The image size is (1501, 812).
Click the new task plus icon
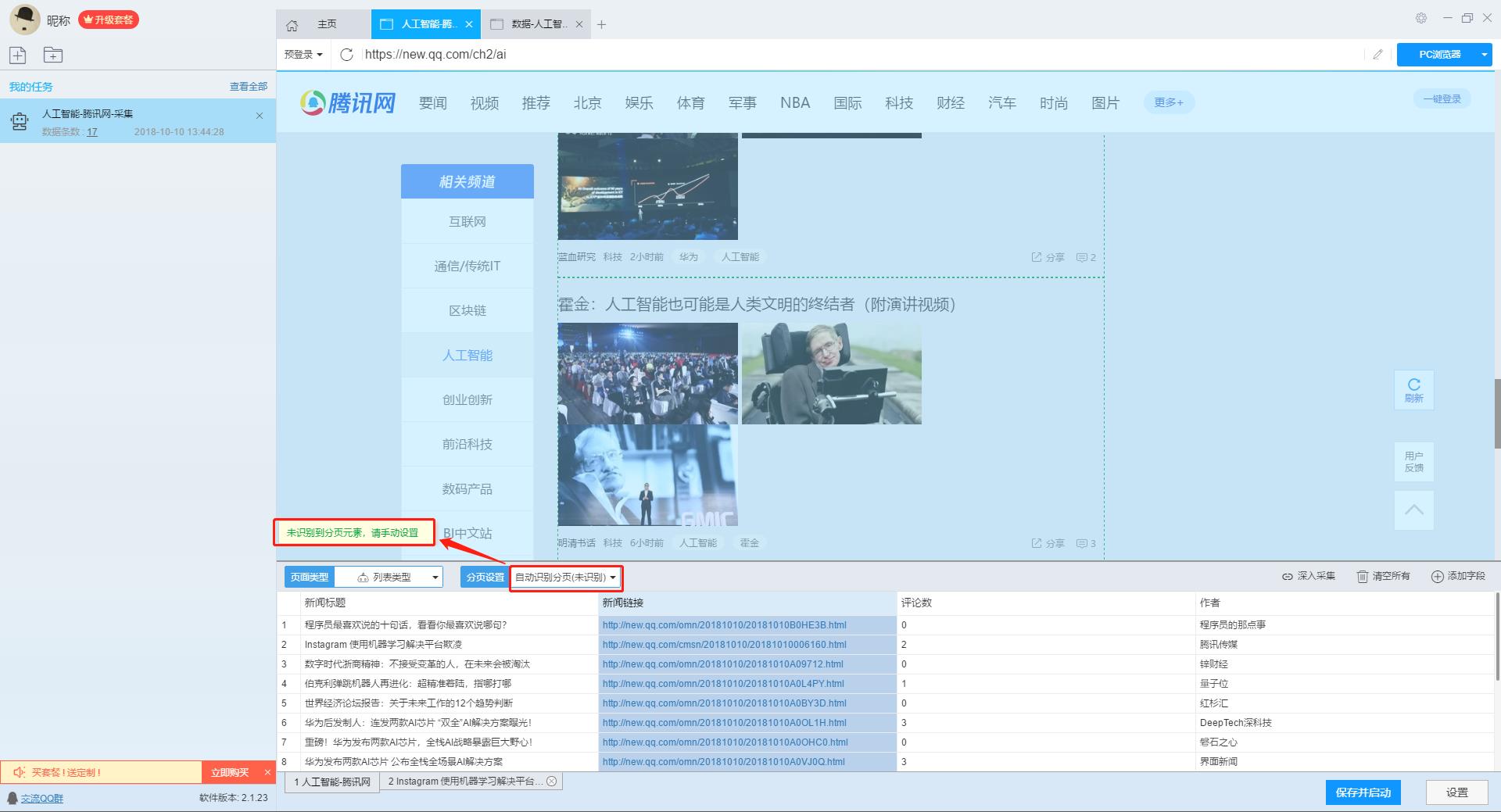click(17, 55)
